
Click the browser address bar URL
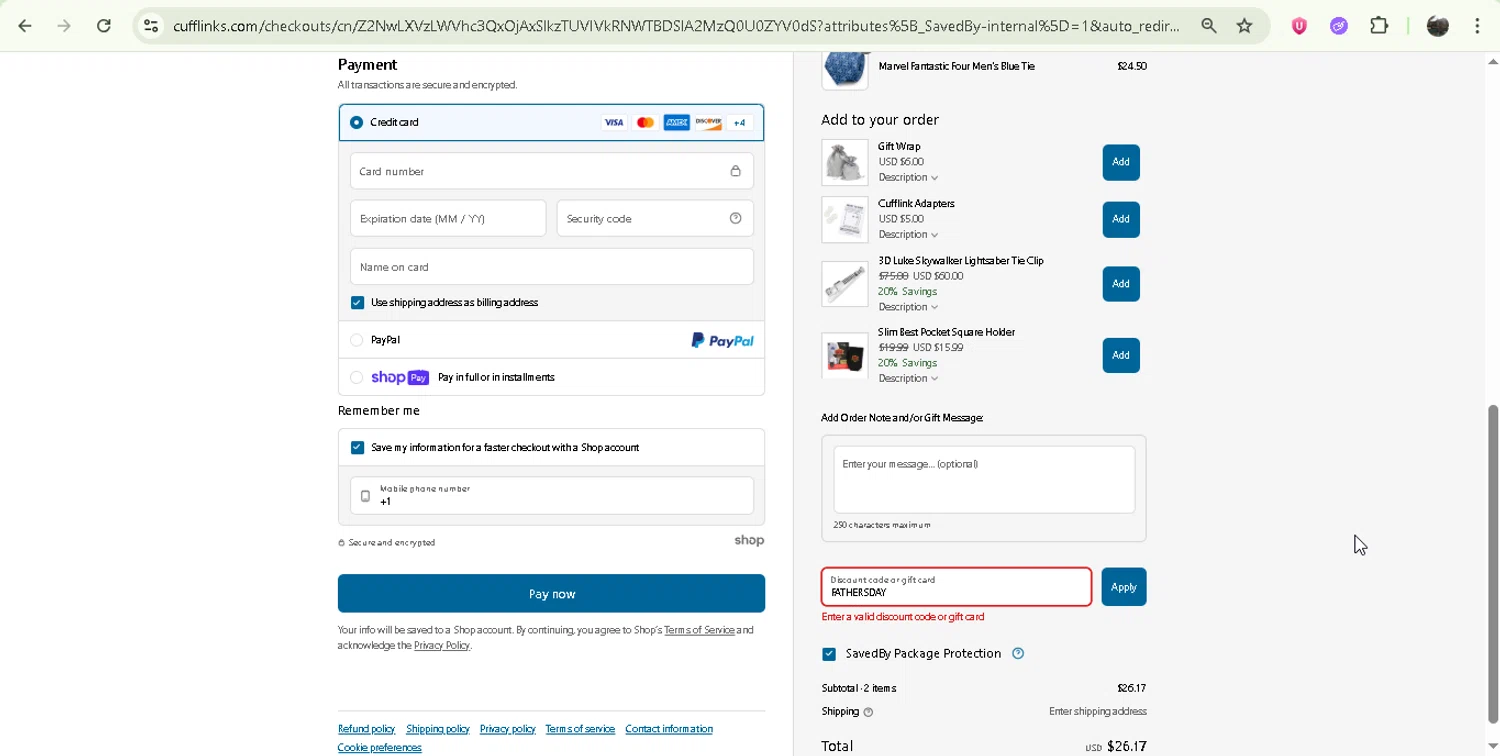(676, 26)
